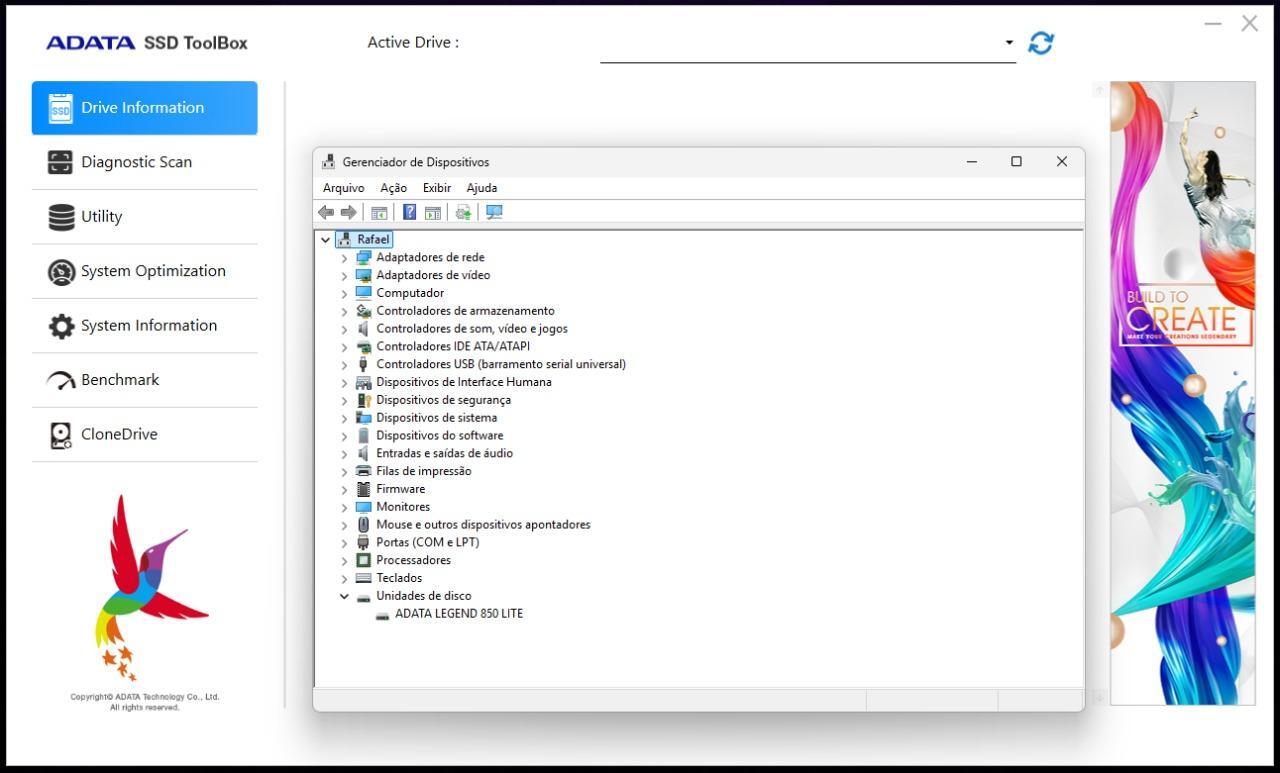The image size is (1280, 773).
Task: Click the Adaptadores de rede network icon
Action: (x=363, y=258)
